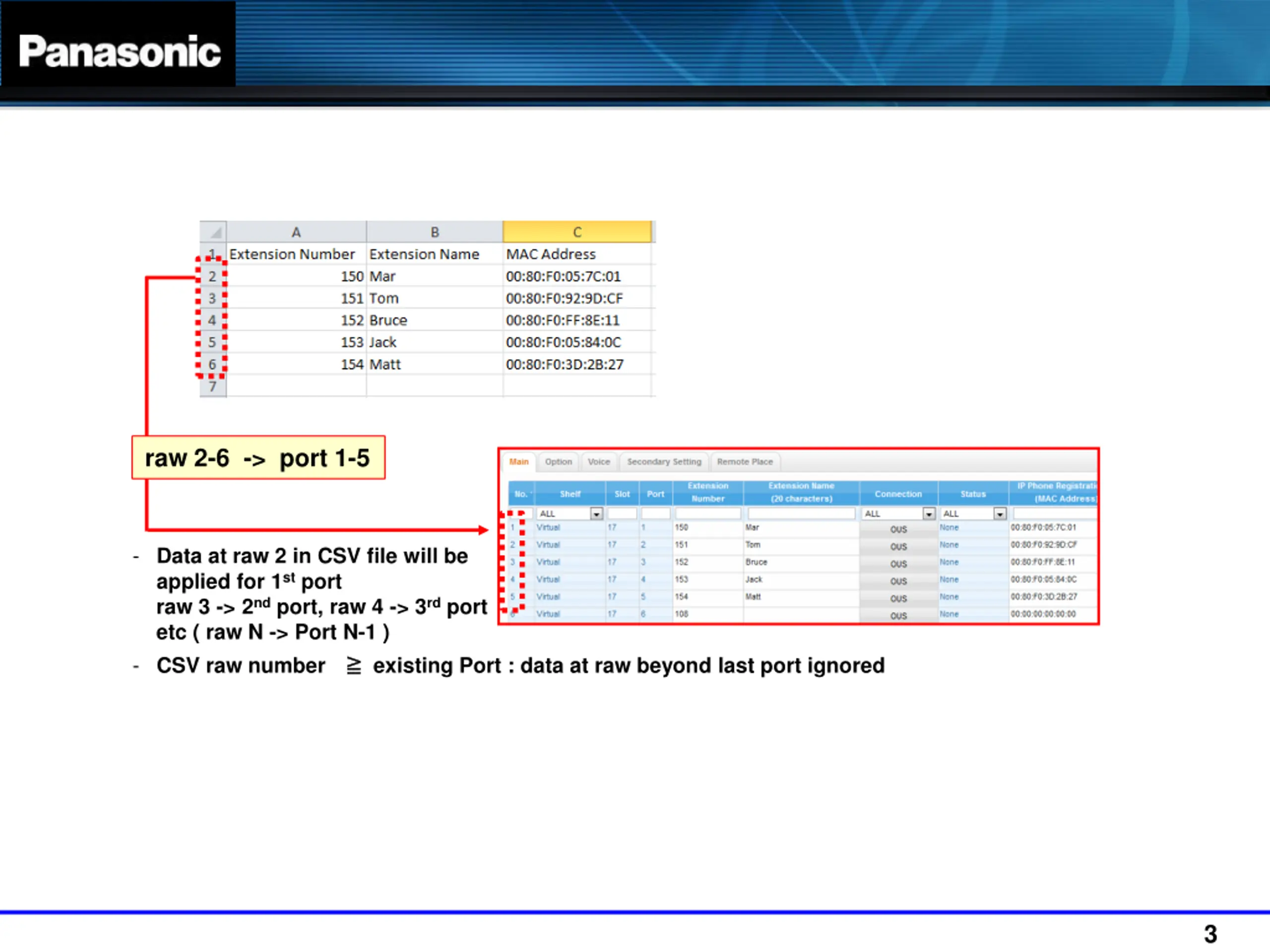Click spreadsheet cell 00:80:F0:FF:8E:11

(577, 320)
